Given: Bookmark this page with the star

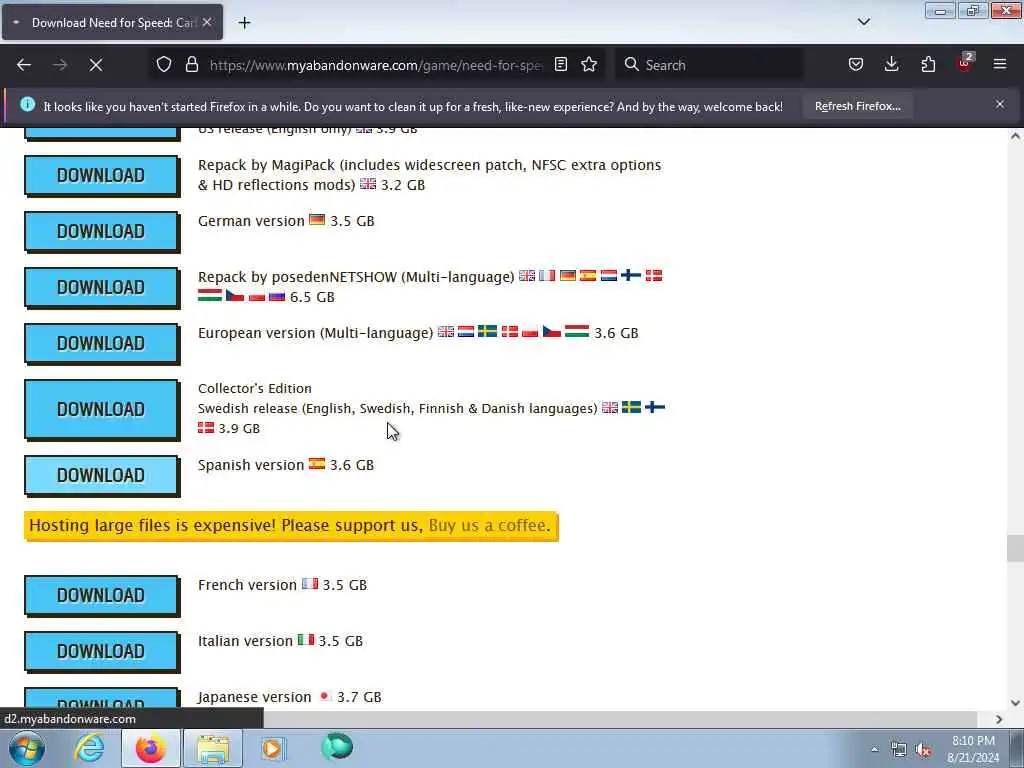Looking at the screenshot, I should [589, 65].
